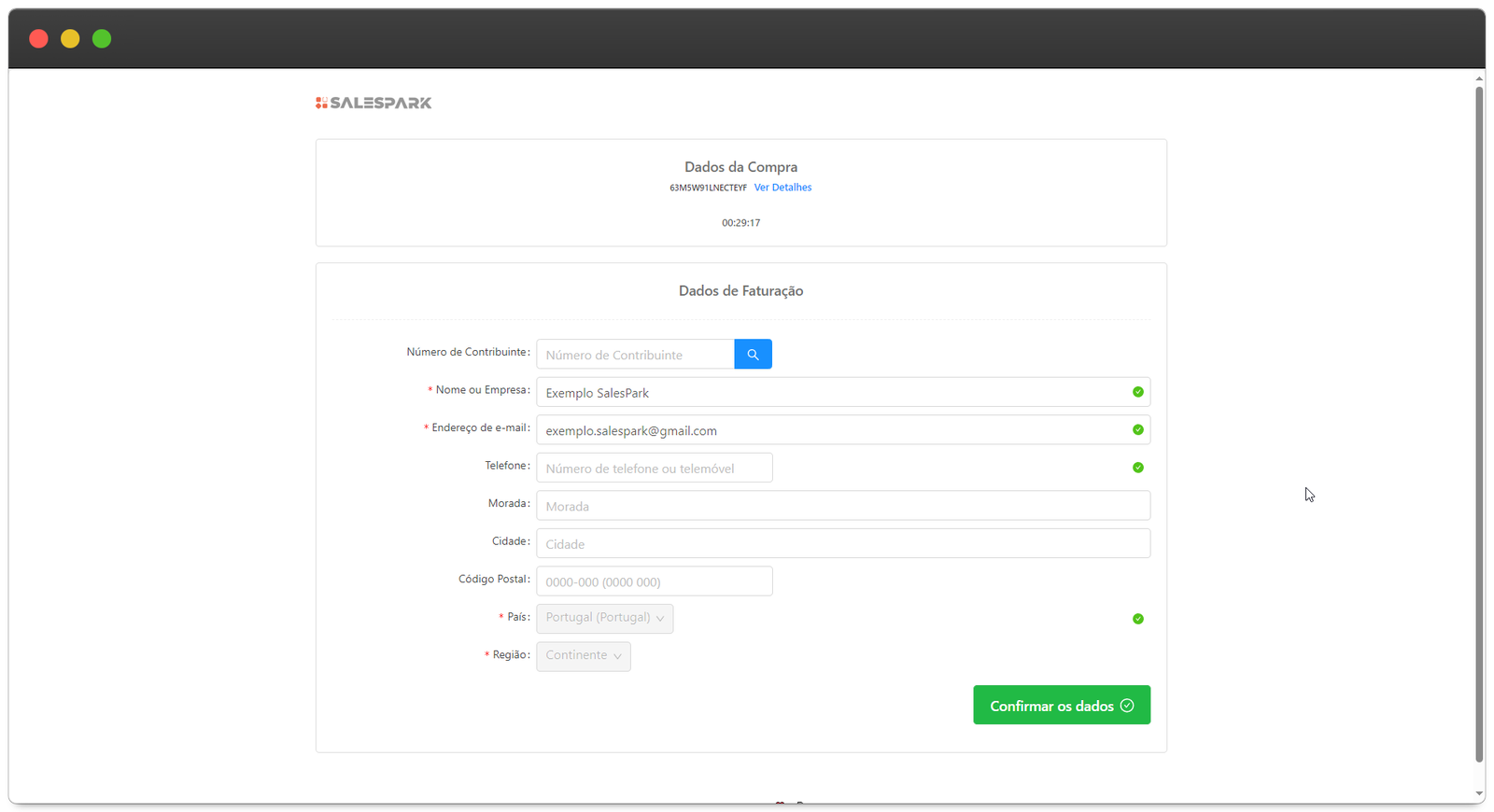This screenshot has height=812, width=1494.
Task: Click the Endereço de e-mail field
Action: pos(831,430)
